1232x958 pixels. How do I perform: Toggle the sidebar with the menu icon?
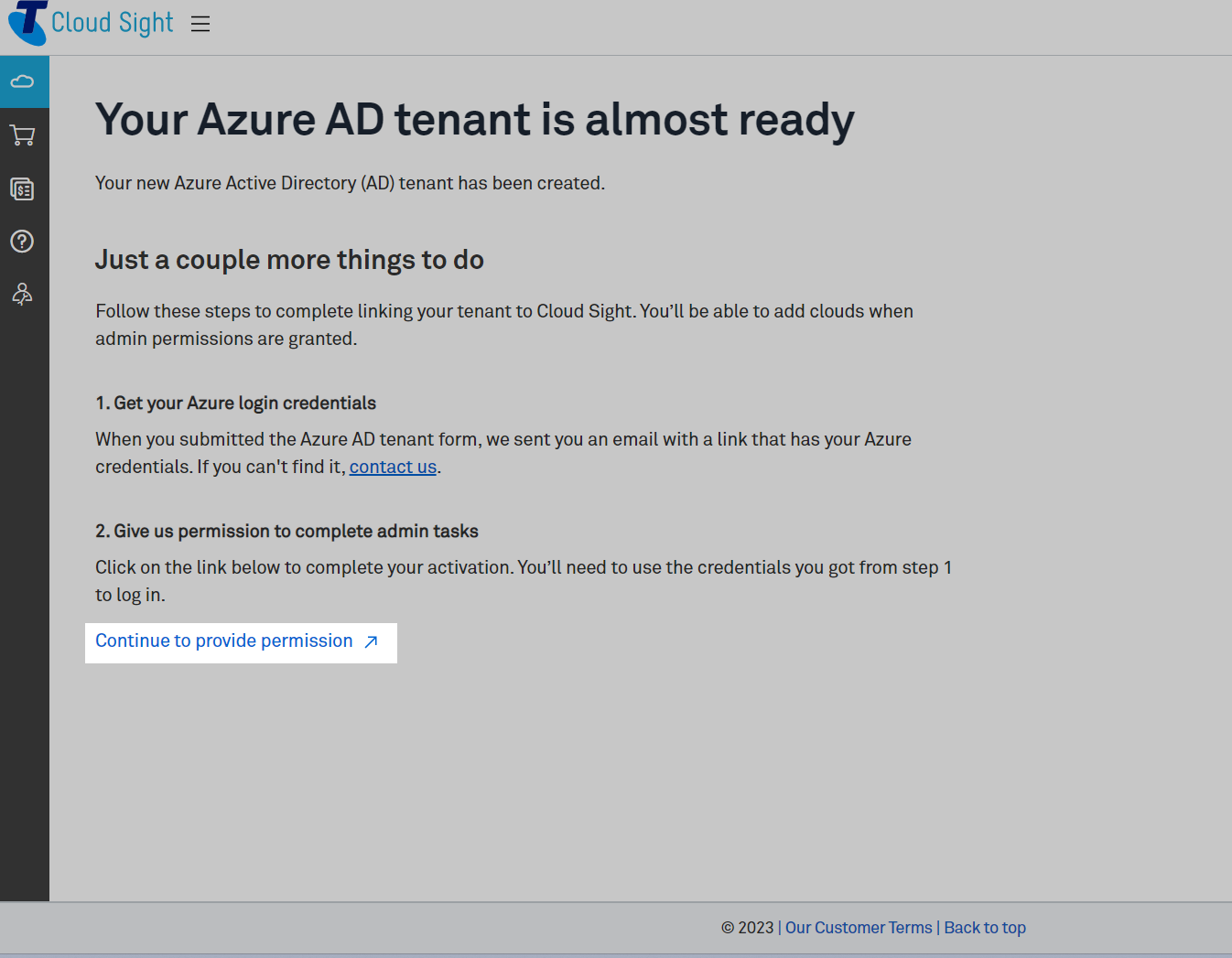(200, 24)
